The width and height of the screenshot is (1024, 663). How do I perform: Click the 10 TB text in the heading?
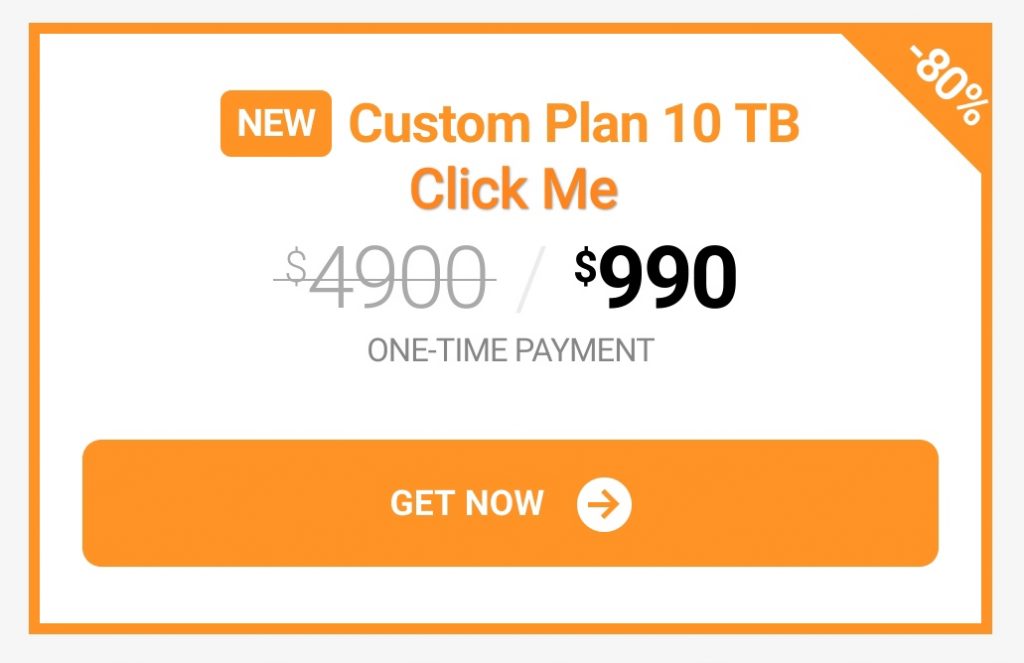[731, 123]
